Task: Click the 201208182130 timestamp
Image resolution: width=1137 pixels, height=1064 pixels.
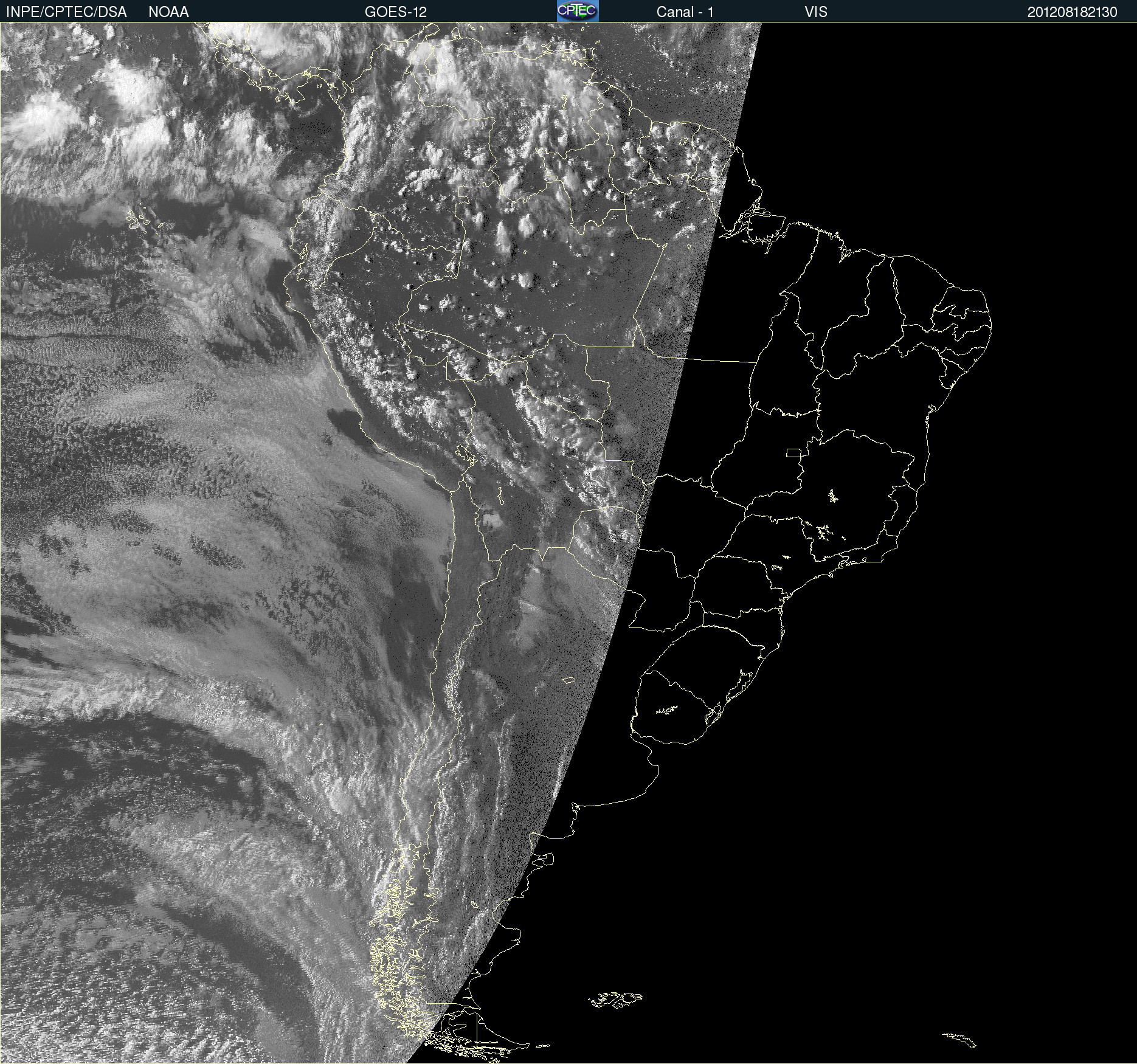Action: click(1073, 12)
